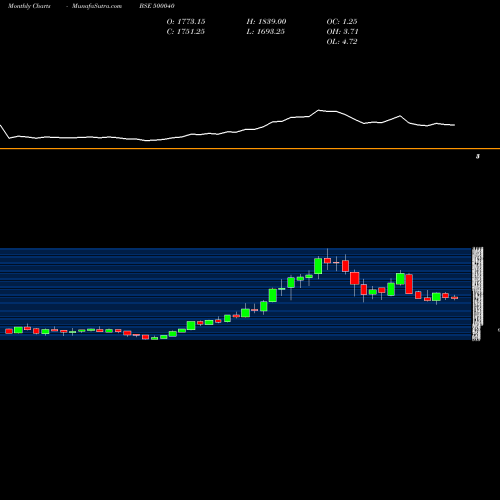
Task: Click the close value 'C: 1751.25'
Action: tap(186, 31)
